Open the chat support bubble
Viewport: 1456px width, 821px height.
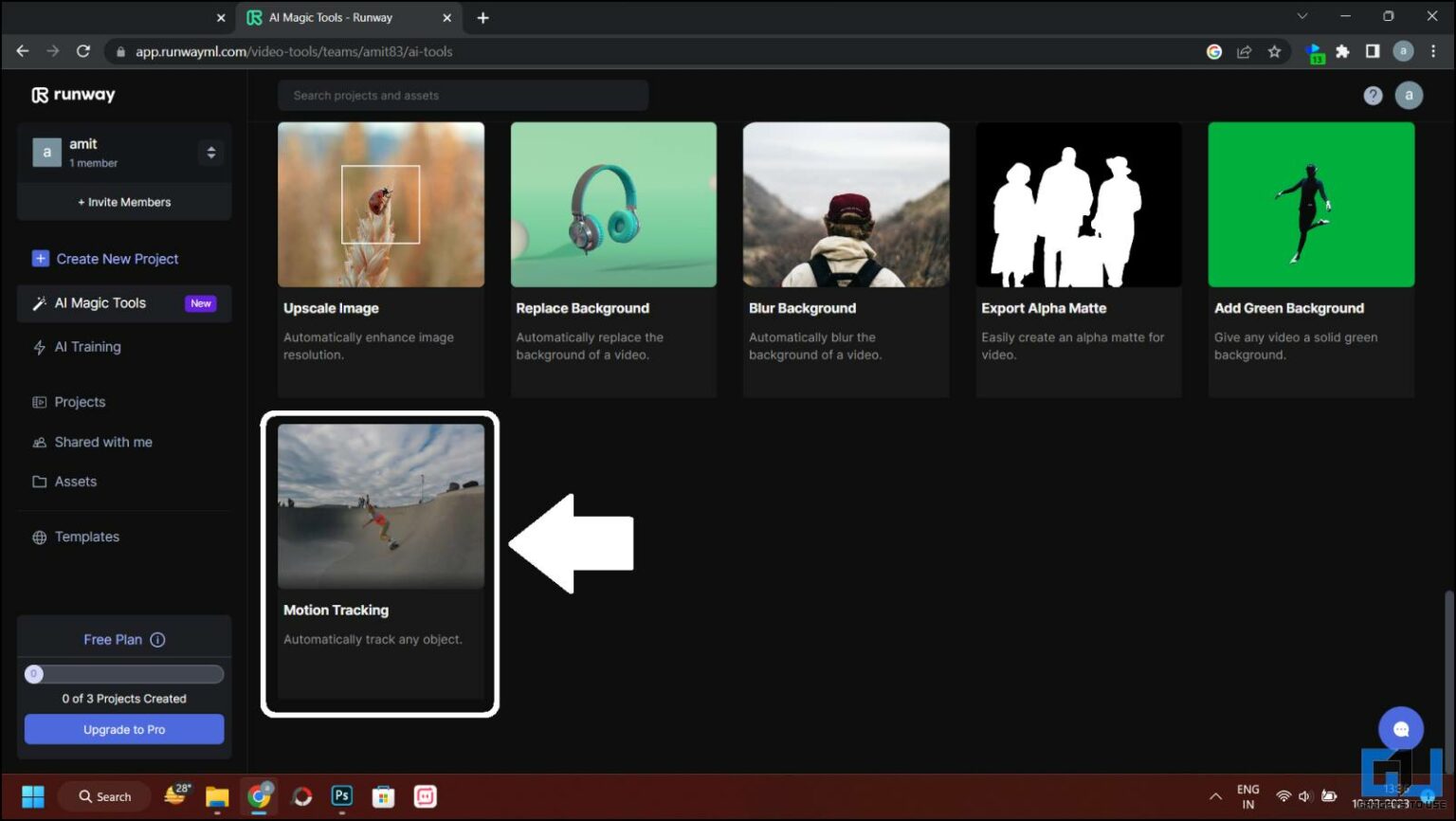pyautogui.click(x=1401, y=728)
